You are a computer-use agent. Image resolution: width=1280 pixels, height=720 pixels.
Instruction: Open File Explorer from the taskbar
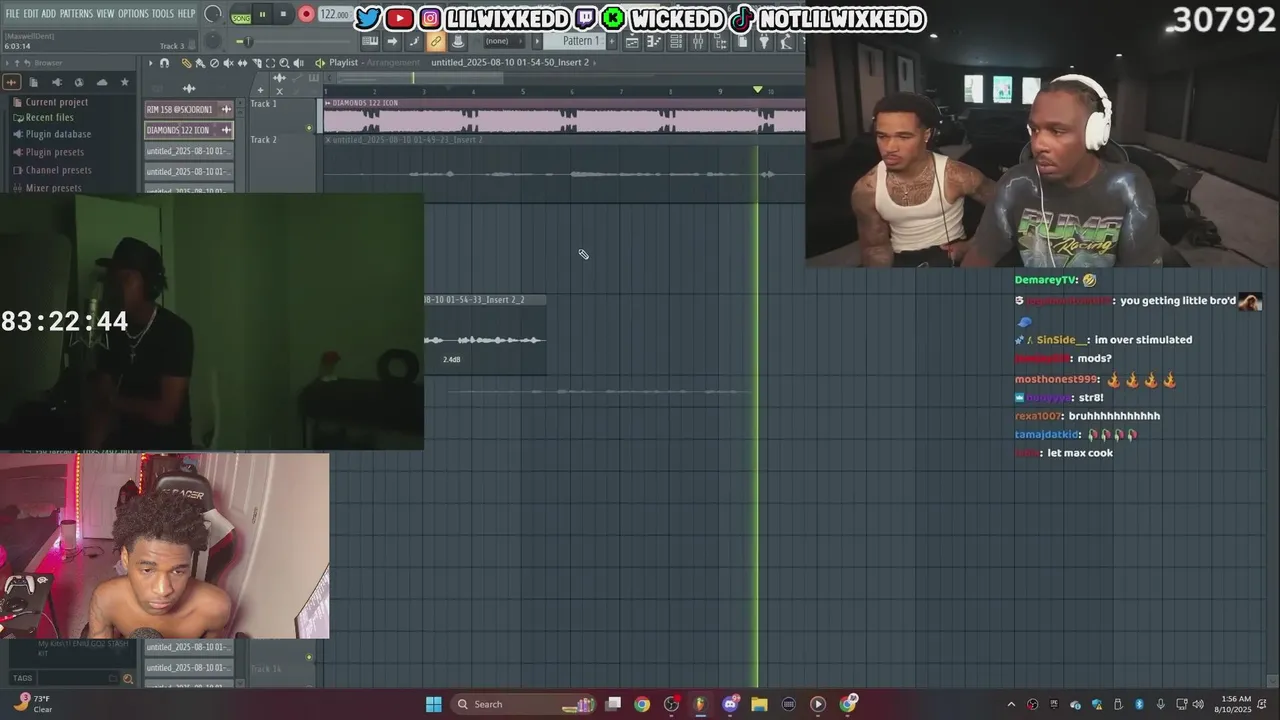(x=759, y=704)
